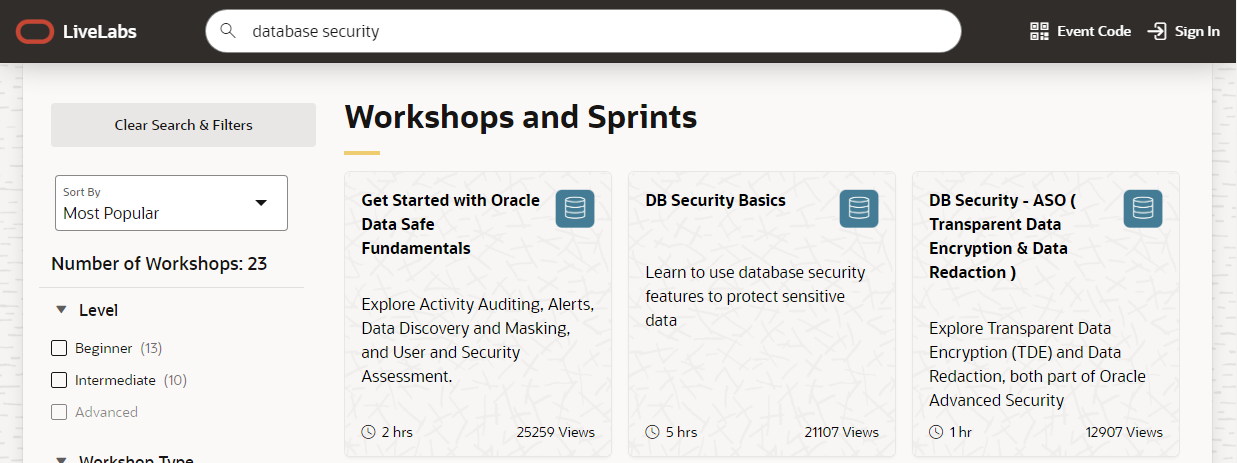Image resolution: width=1237 pixels, height=463 pixels.
Task: Click Number of Workshops: 23 text
Action: click(159, 264)
